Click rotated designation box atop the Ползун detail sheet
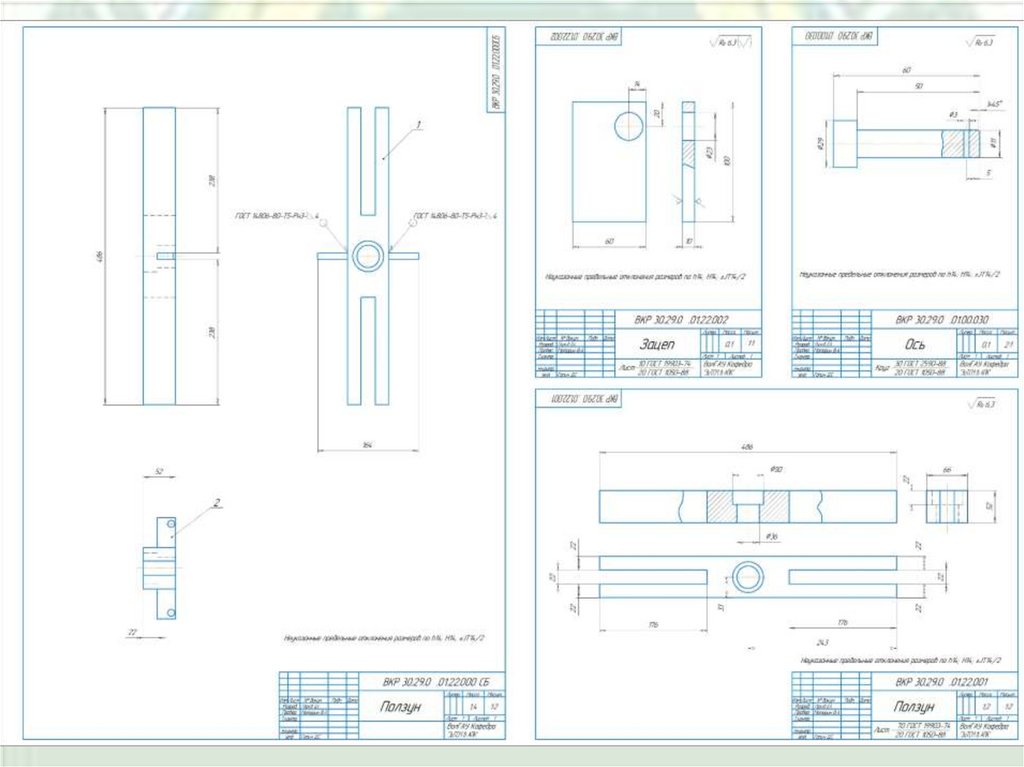 tap(579, 399)
